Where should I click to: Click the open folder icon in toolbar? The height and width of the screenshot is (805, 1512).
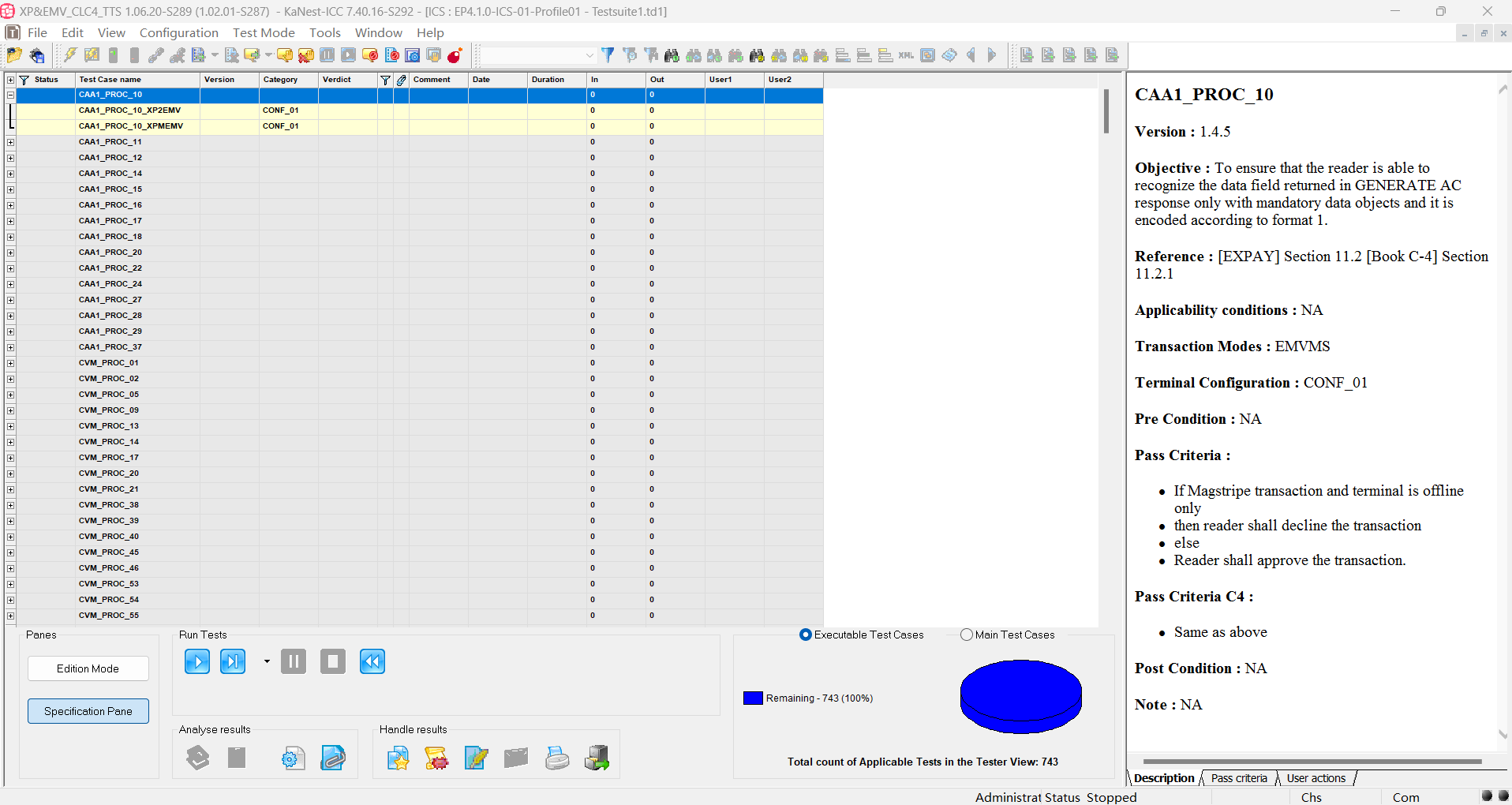tap(14, 55)
